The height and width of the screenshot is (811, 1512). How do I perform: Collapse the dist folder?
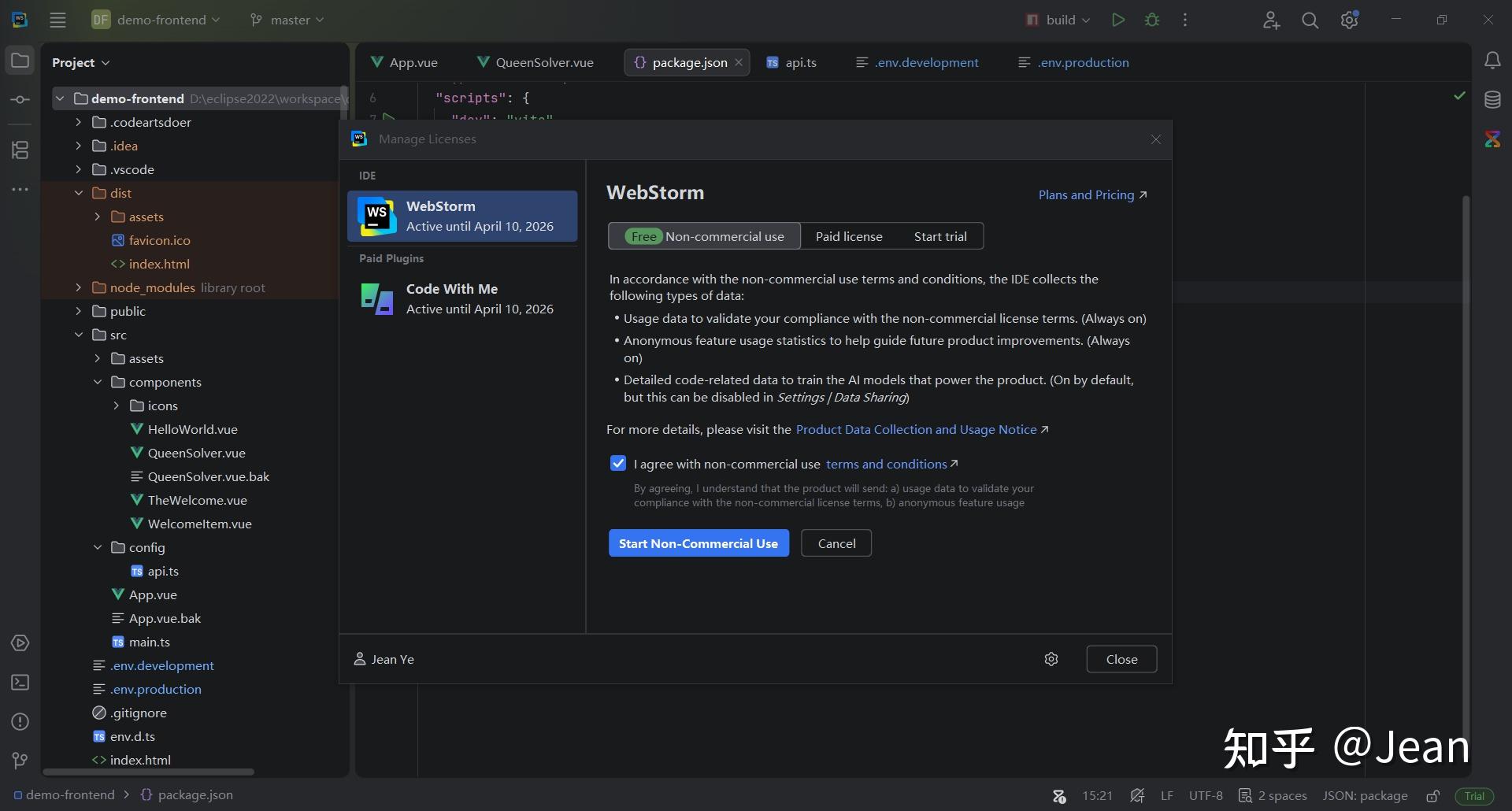78,193
